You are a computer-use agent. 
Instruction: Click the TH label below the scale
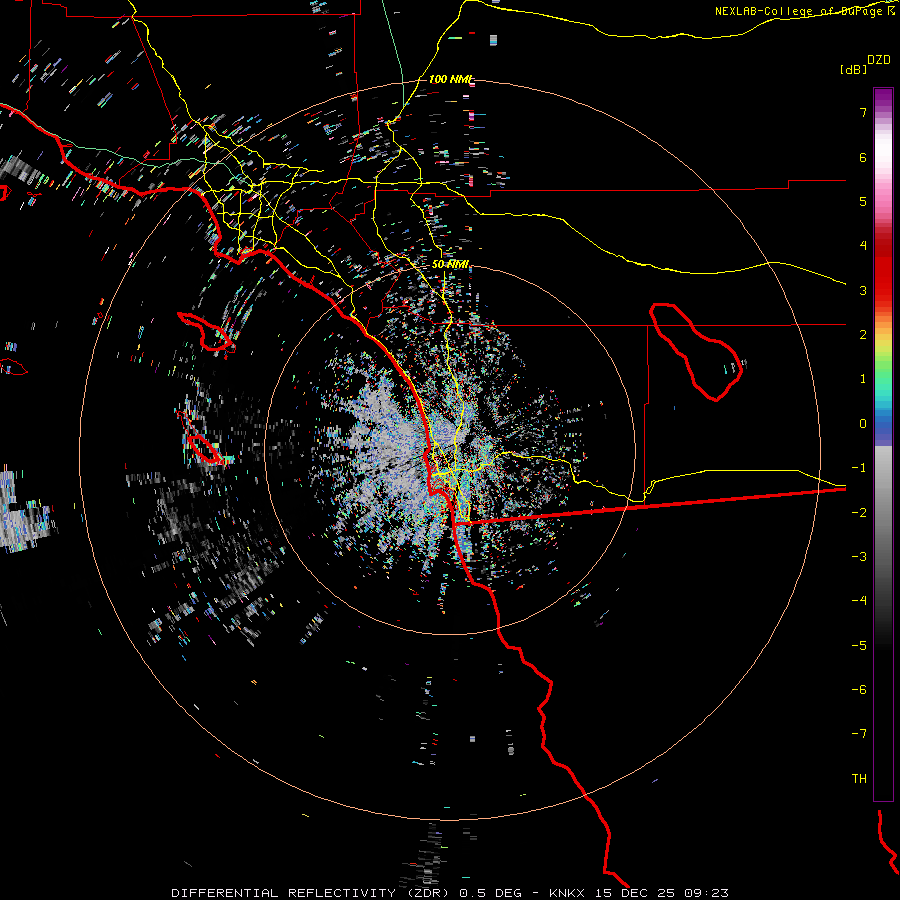[859, 779]
